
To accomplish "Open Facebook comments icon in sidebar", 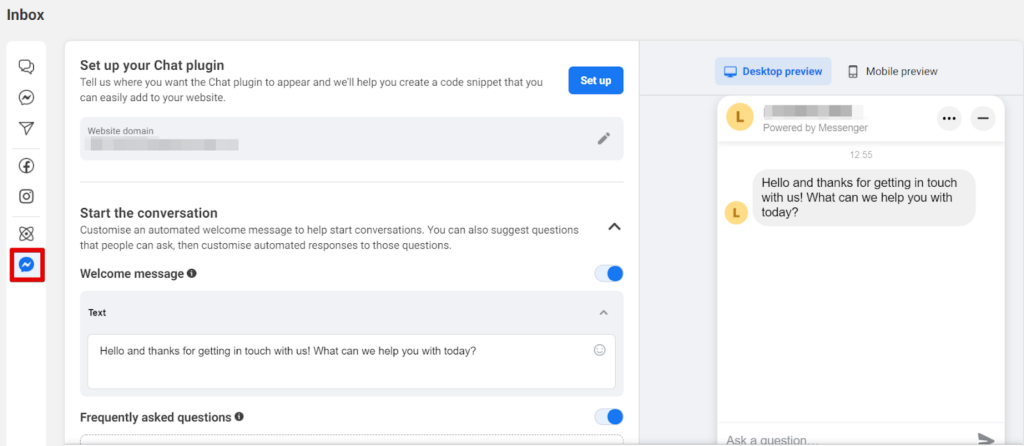I will click(x=27, y=166).
